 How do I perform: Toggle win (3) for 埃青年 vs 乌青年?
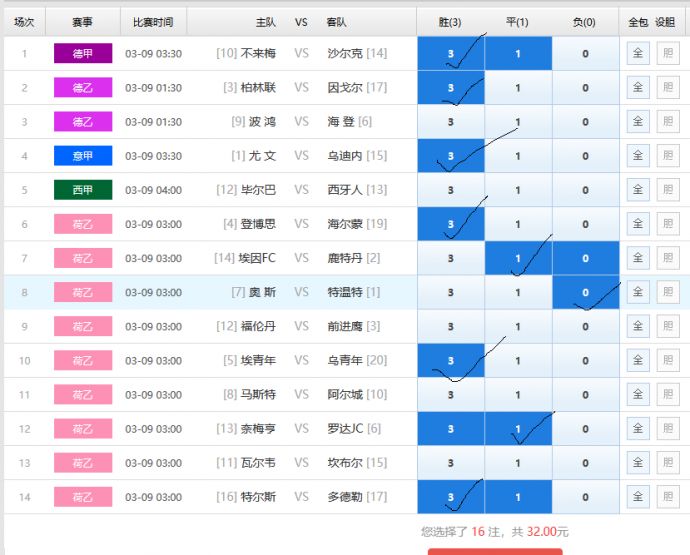[451, 360]
